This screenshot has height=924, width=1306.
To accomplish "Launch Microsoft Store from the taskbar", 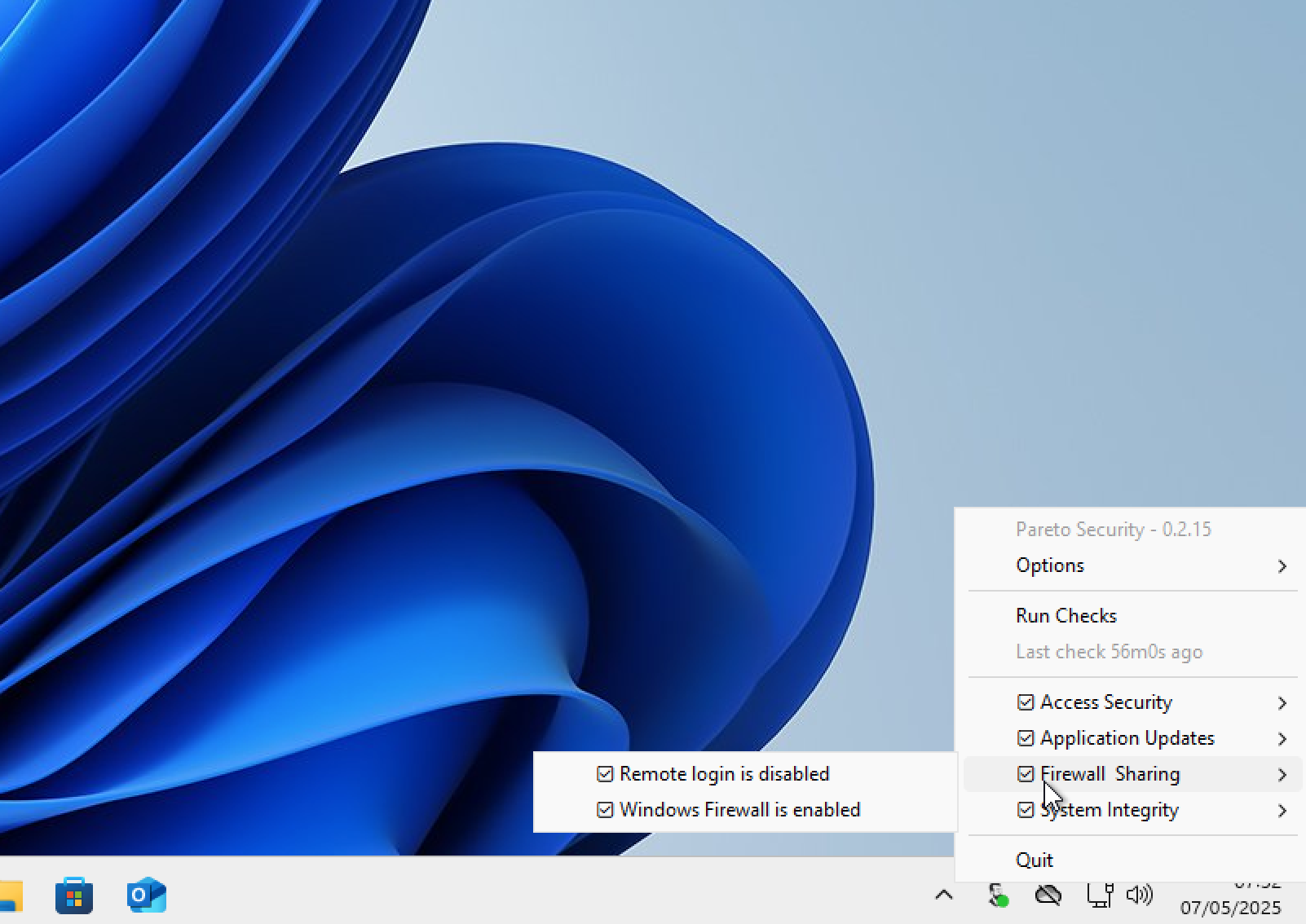I will [x=74, y=896].
